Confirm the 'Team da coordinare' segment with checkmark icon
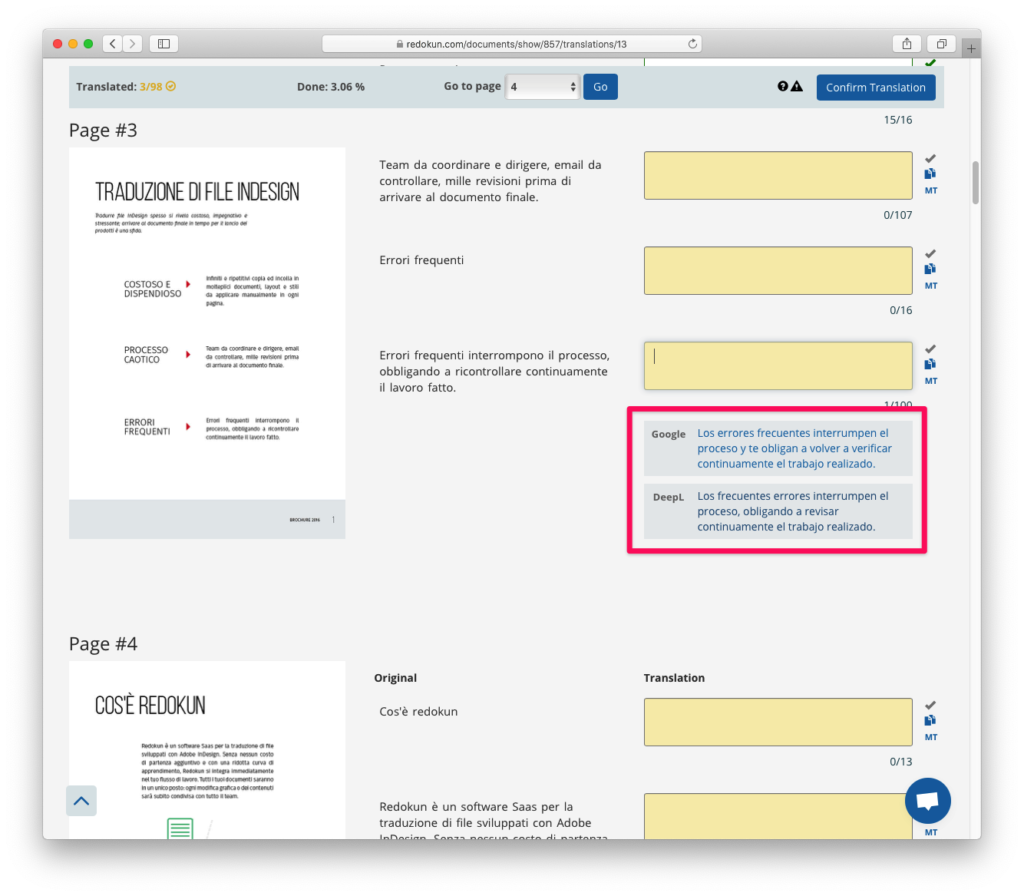Image resolution: width=1024 pixels, height=896 pixels. point(930,157)
